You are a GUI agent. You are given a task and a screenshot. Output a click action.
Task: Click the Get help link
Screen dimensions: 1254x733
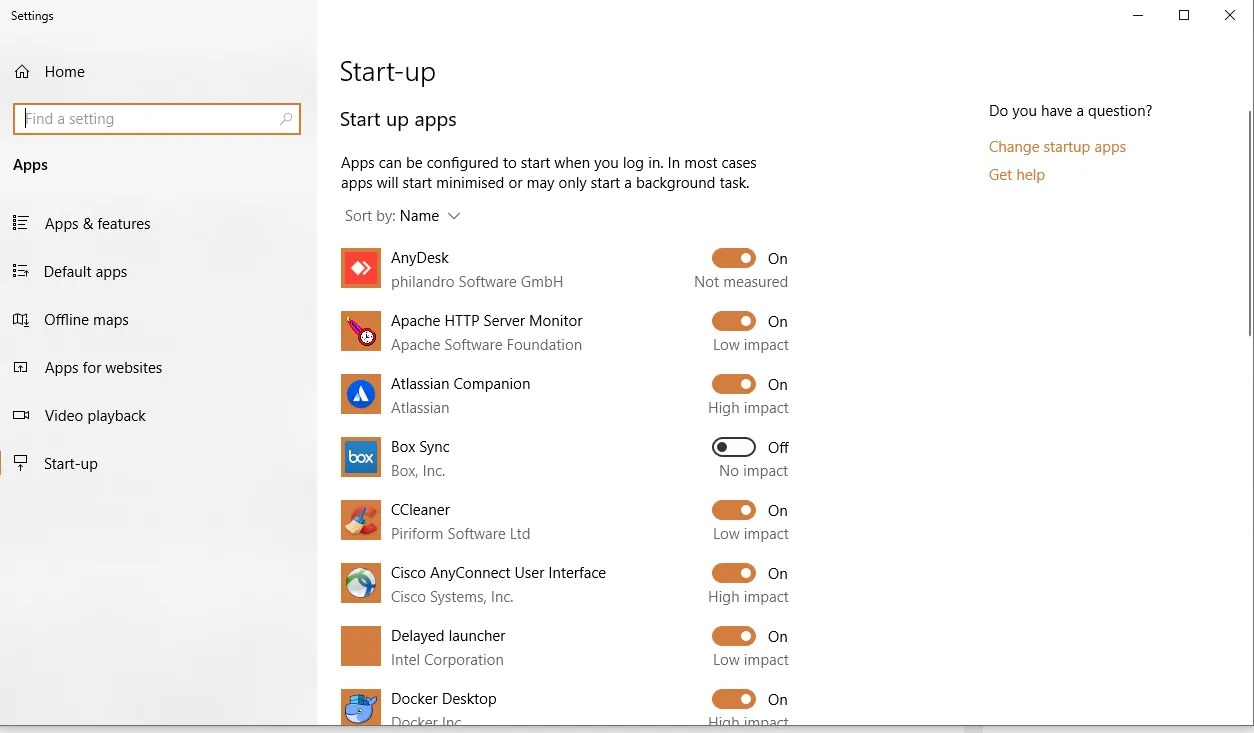(1017, 175)
